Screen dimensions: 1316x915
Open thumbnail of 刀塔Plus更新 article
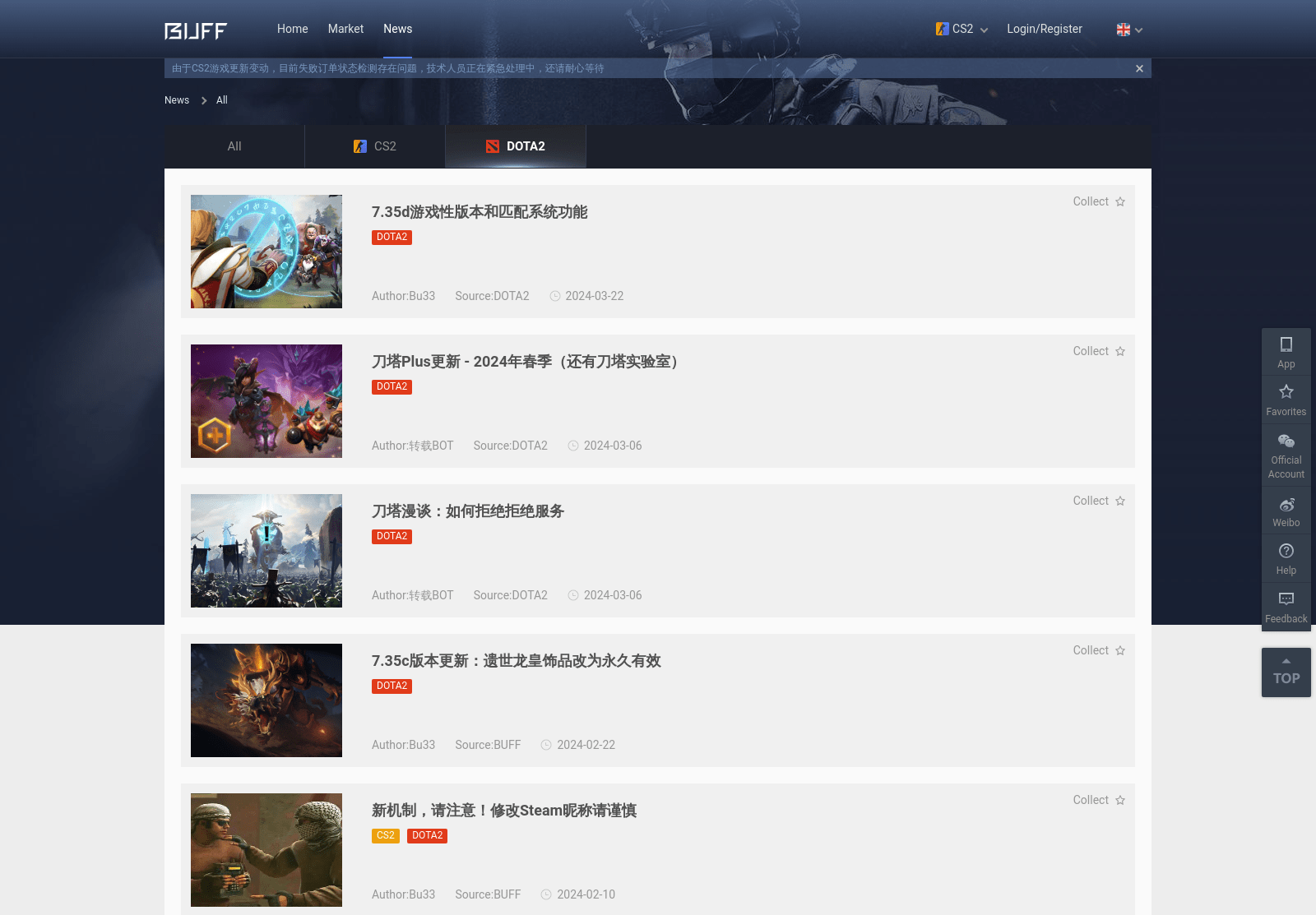[x=266, y=401]
